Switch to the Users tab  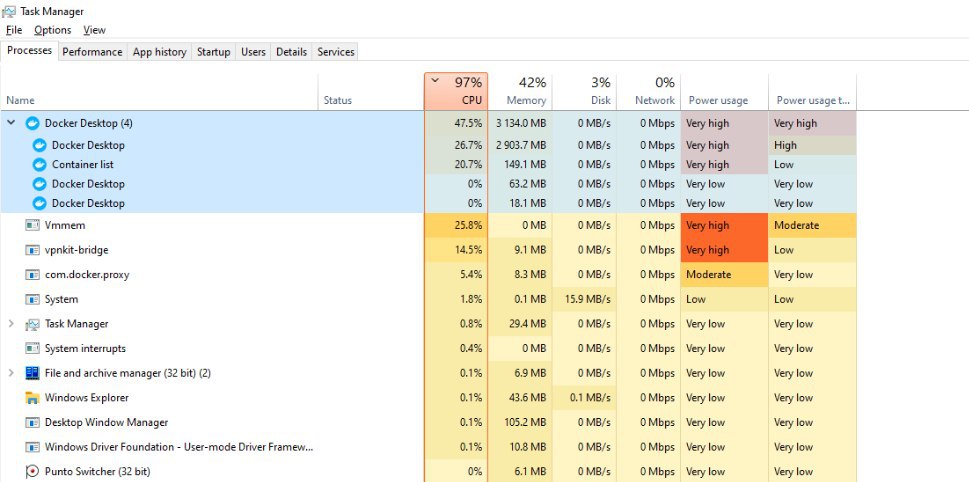click(x=253, y=52)
